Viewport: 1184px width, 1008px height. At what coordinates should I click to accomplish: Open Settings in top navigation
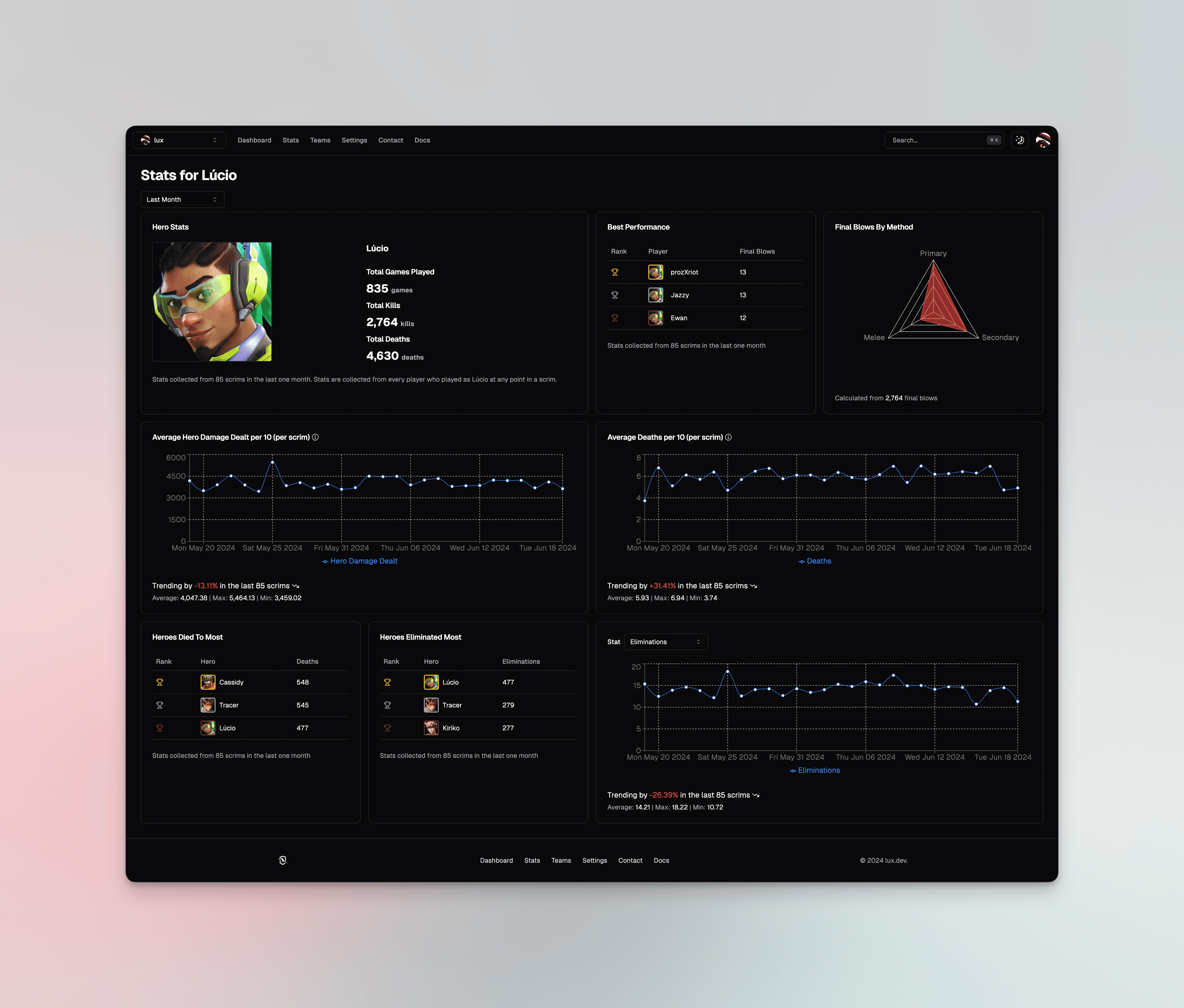tap(354, 140)
